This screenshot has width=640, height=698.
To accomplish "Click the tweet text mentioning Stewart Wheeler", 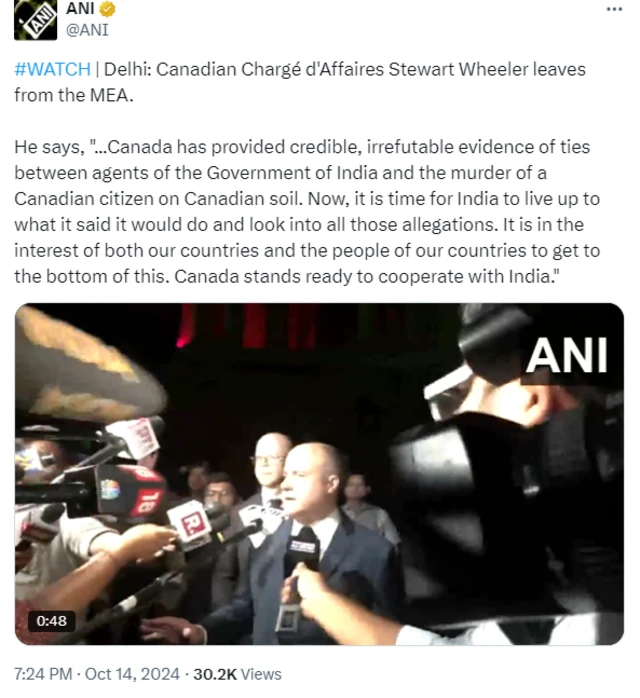I will click(300, 82).
